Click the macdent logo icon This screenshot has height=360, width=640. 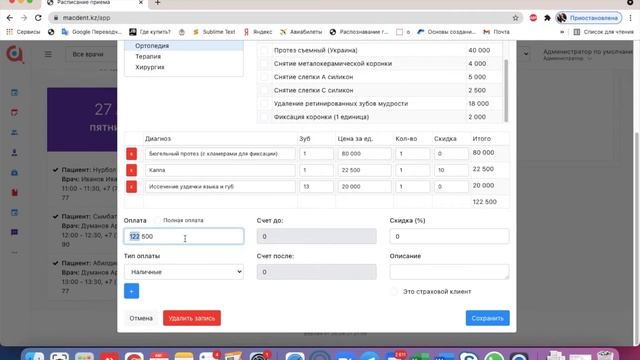pyautogui.click(x=15, y=54)
